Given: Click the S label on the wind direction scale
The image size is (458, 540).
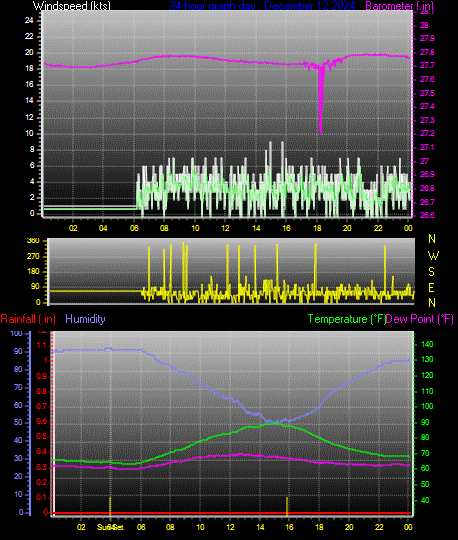Looking at the screenshot, I should (x=431, y=272).
